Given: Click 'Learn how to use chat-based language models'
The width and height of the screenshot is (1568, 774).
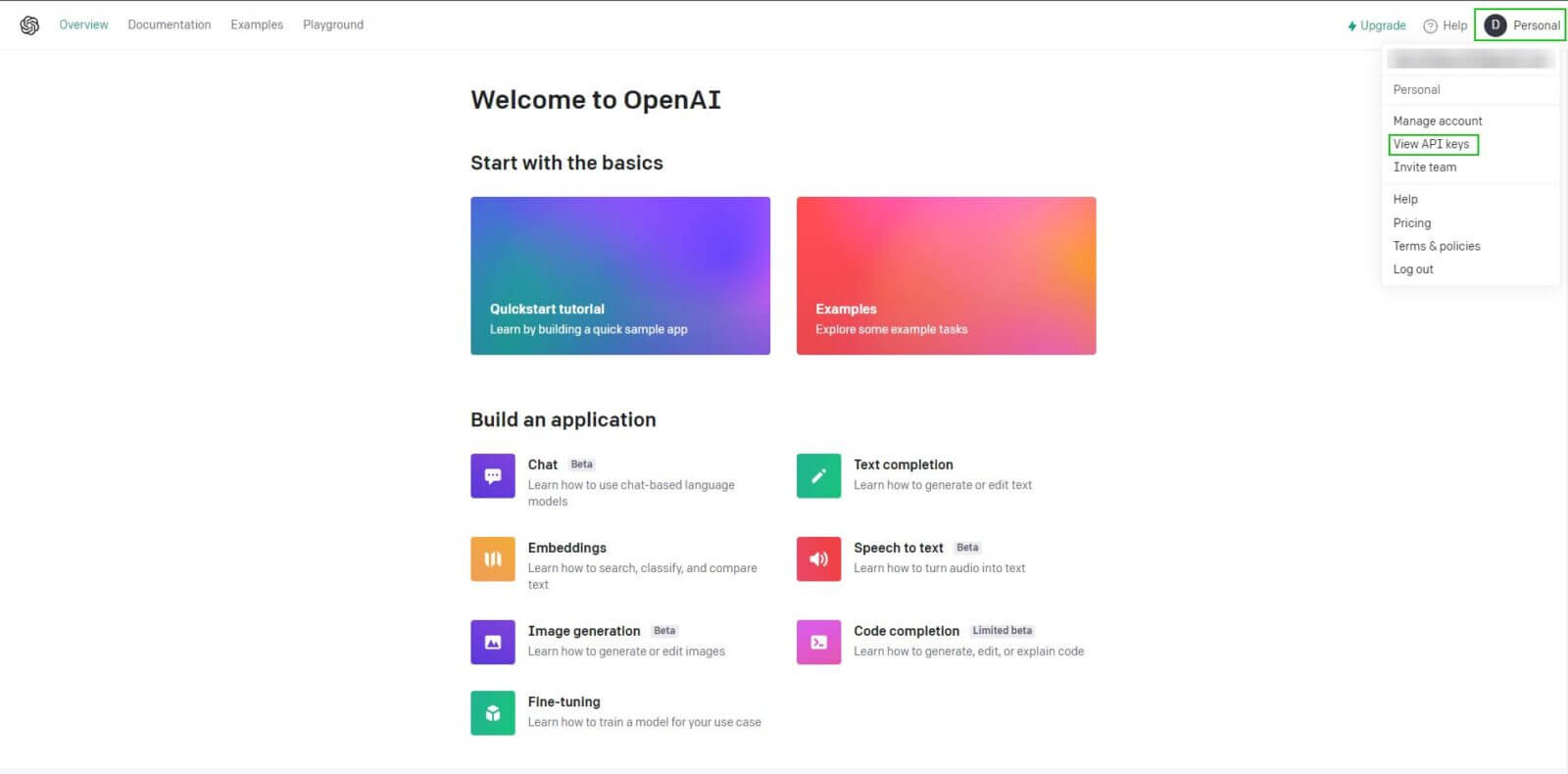Looking at the screenshot, I should click(631, 493).
